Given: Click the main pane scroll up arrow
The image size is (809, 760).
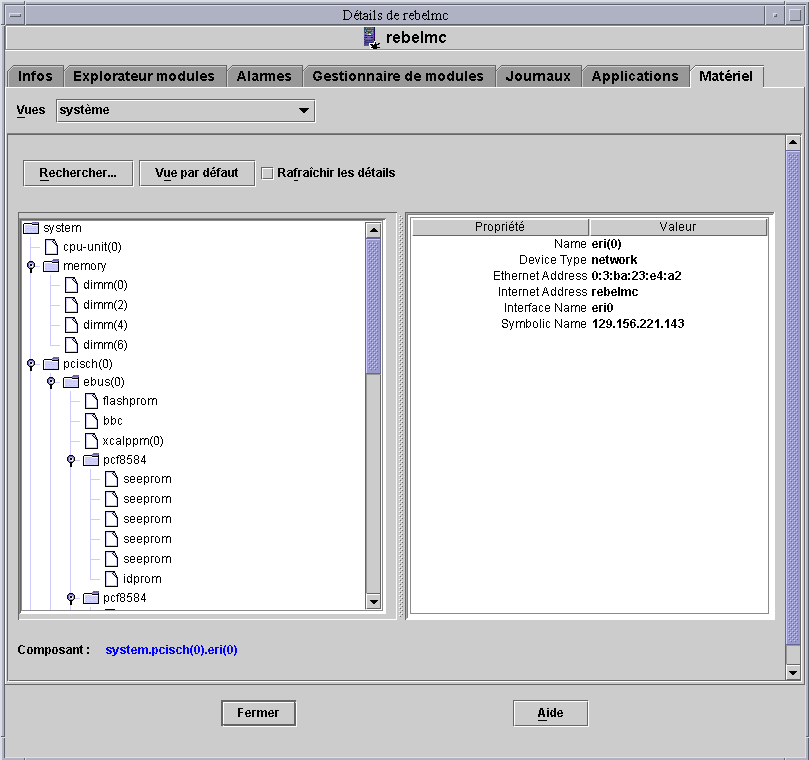Looking at the screenshot, I should [x=792, y=142].
